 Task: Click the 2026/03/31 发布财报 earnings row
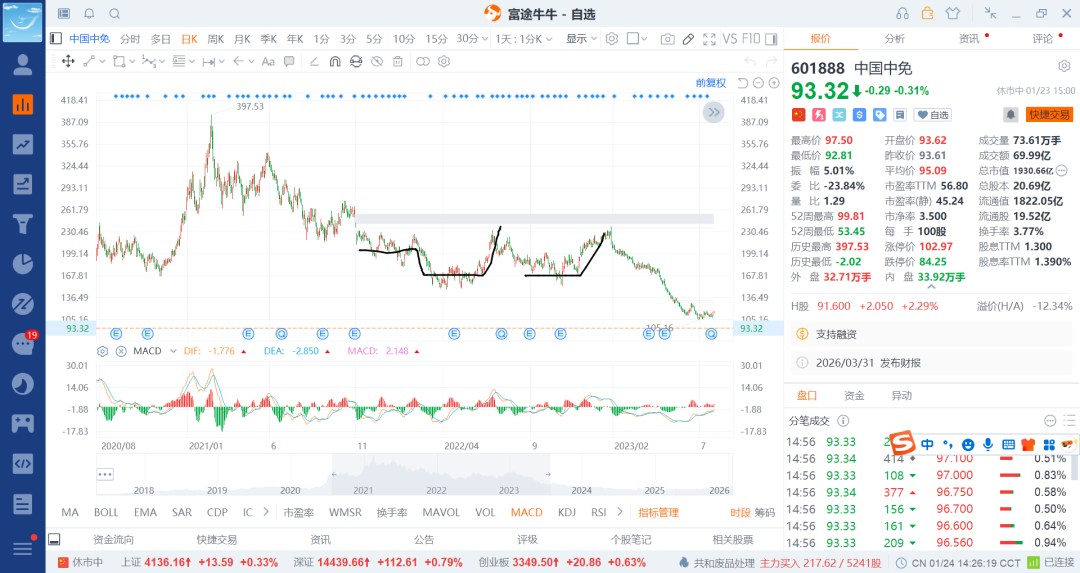click(x=931, y=363)
